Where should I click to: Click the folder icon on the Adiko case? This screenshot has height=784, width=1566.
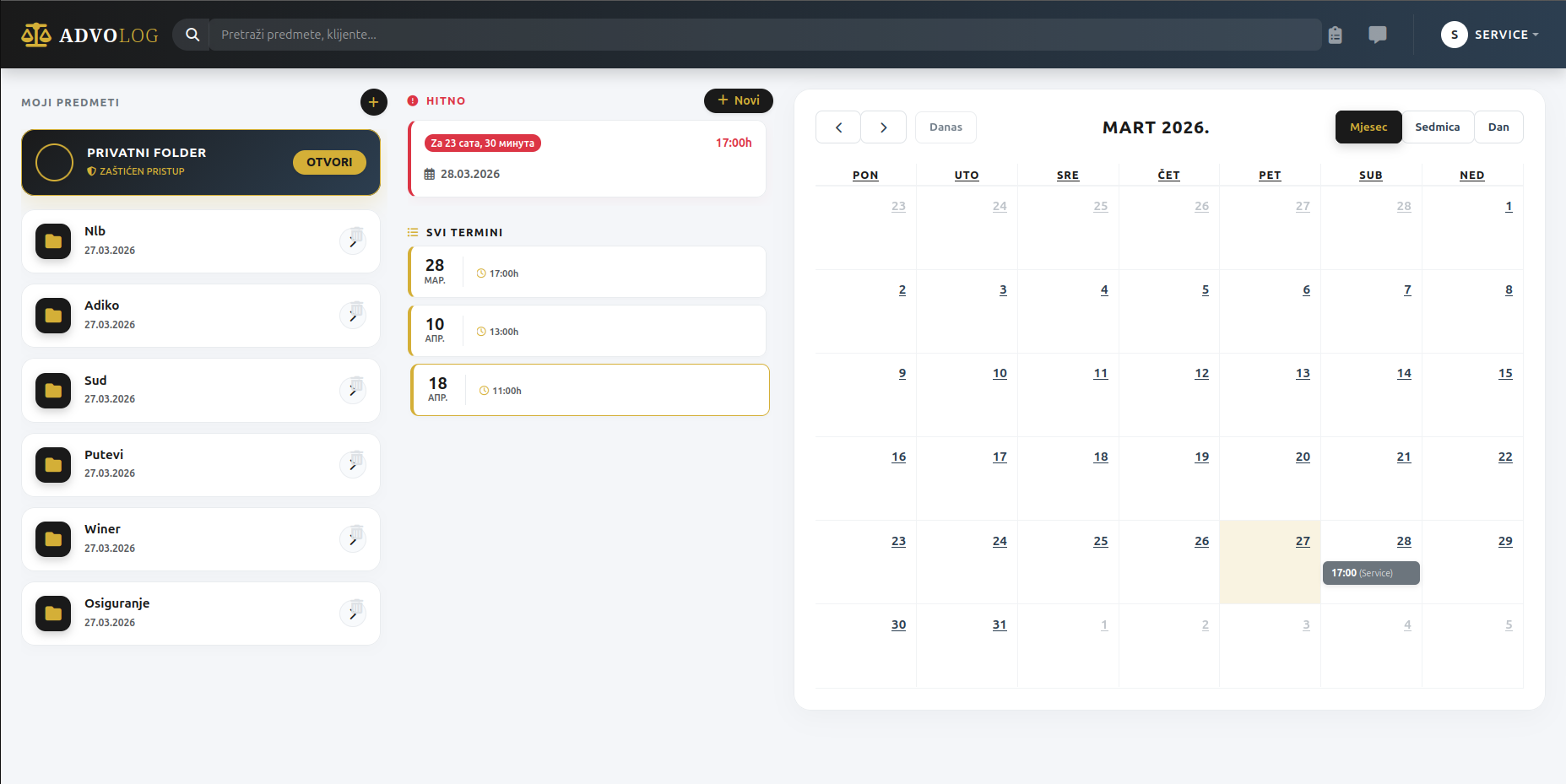52,315
